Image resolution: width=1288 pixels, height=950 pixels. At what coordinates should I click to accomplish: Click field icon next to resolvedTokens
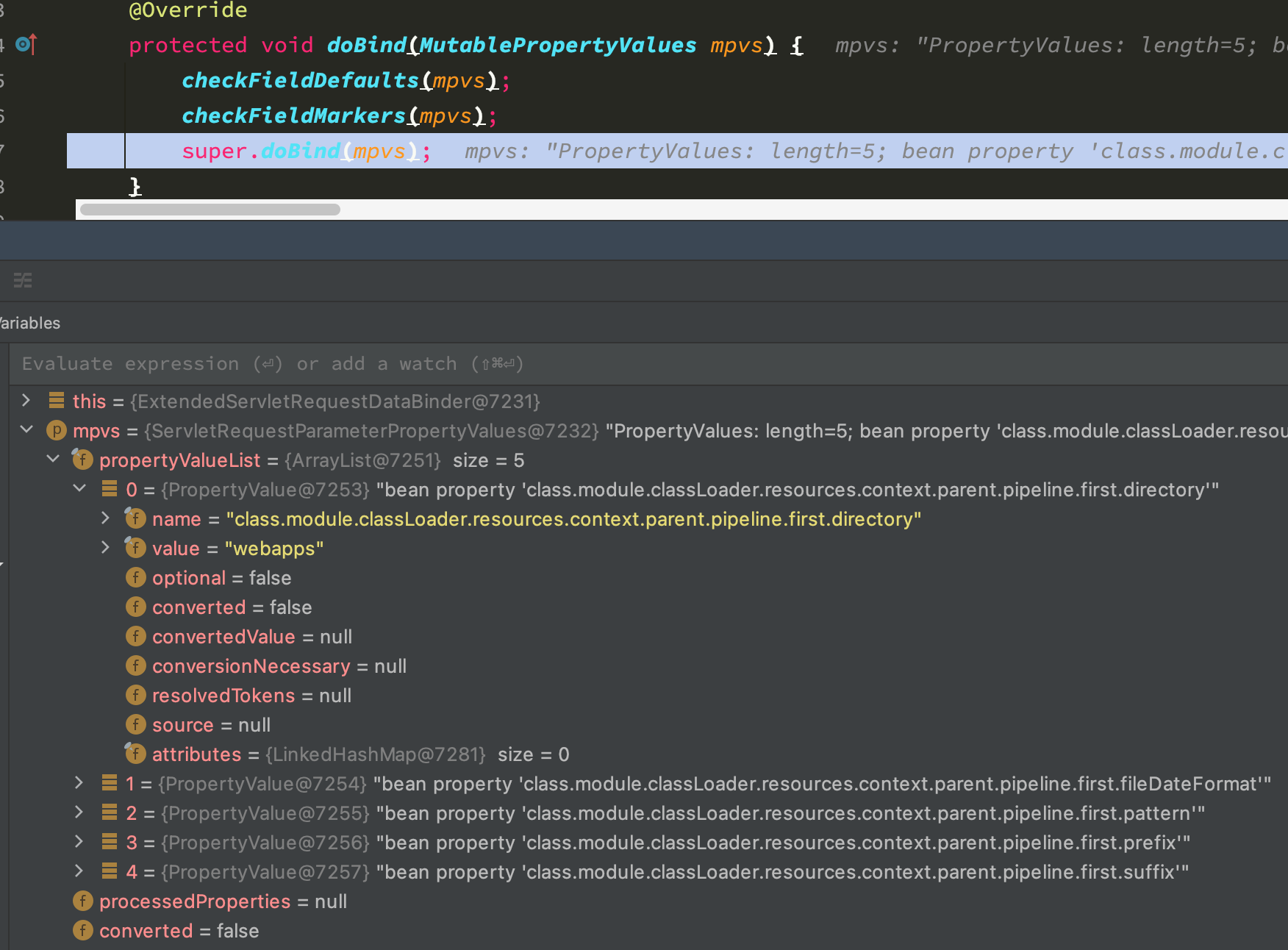[135, 695]
